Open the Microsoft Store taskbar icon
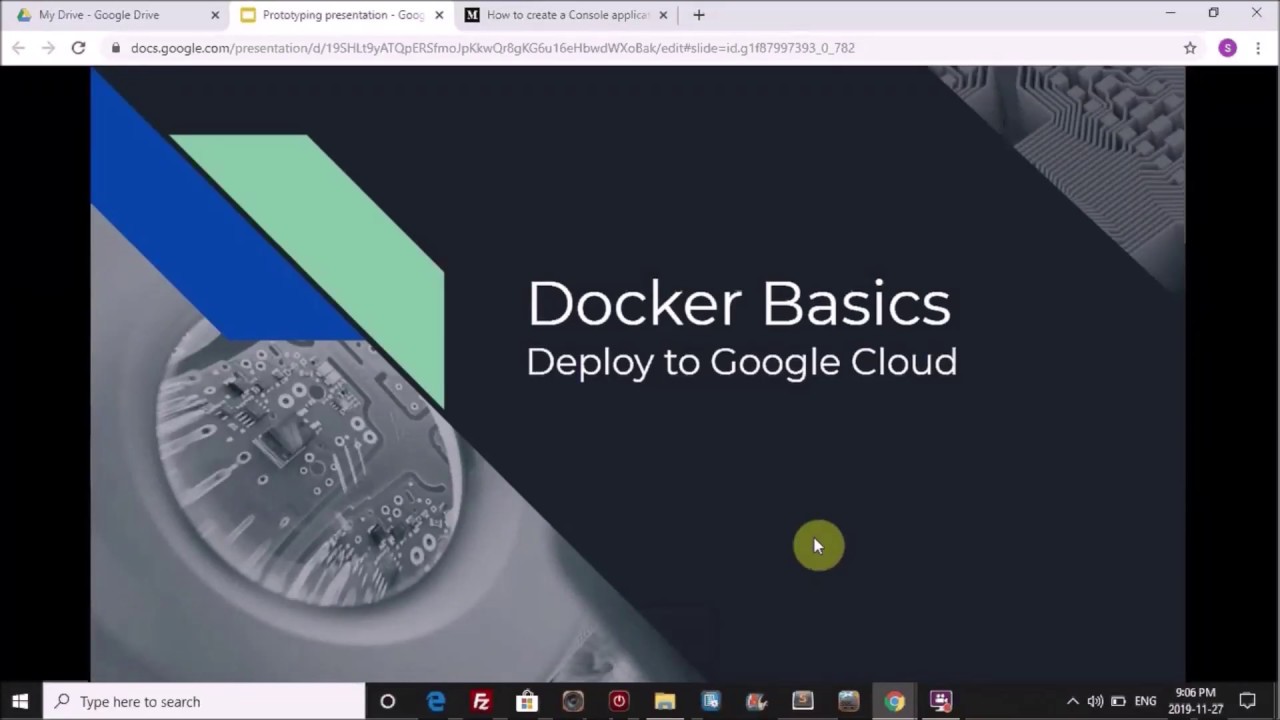This screenshot has height=720, width=1280. 527,701
